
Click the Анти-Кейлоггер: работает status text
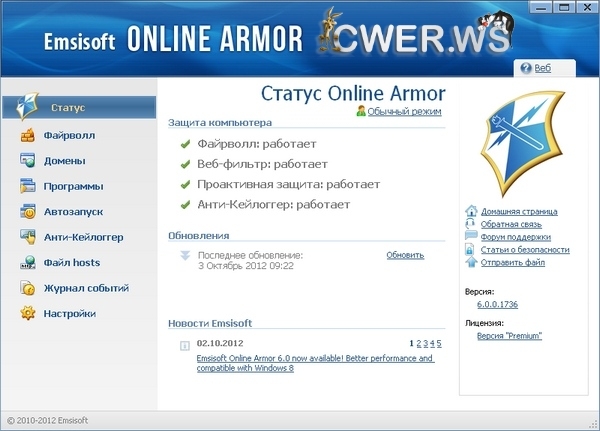(274, 205)
